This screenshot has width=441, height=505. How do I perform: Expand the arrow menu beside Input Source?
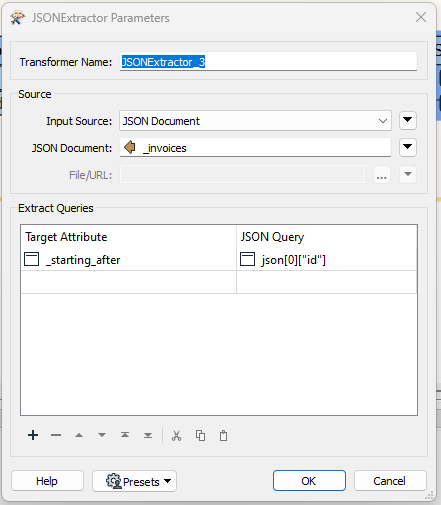[408, 120]
